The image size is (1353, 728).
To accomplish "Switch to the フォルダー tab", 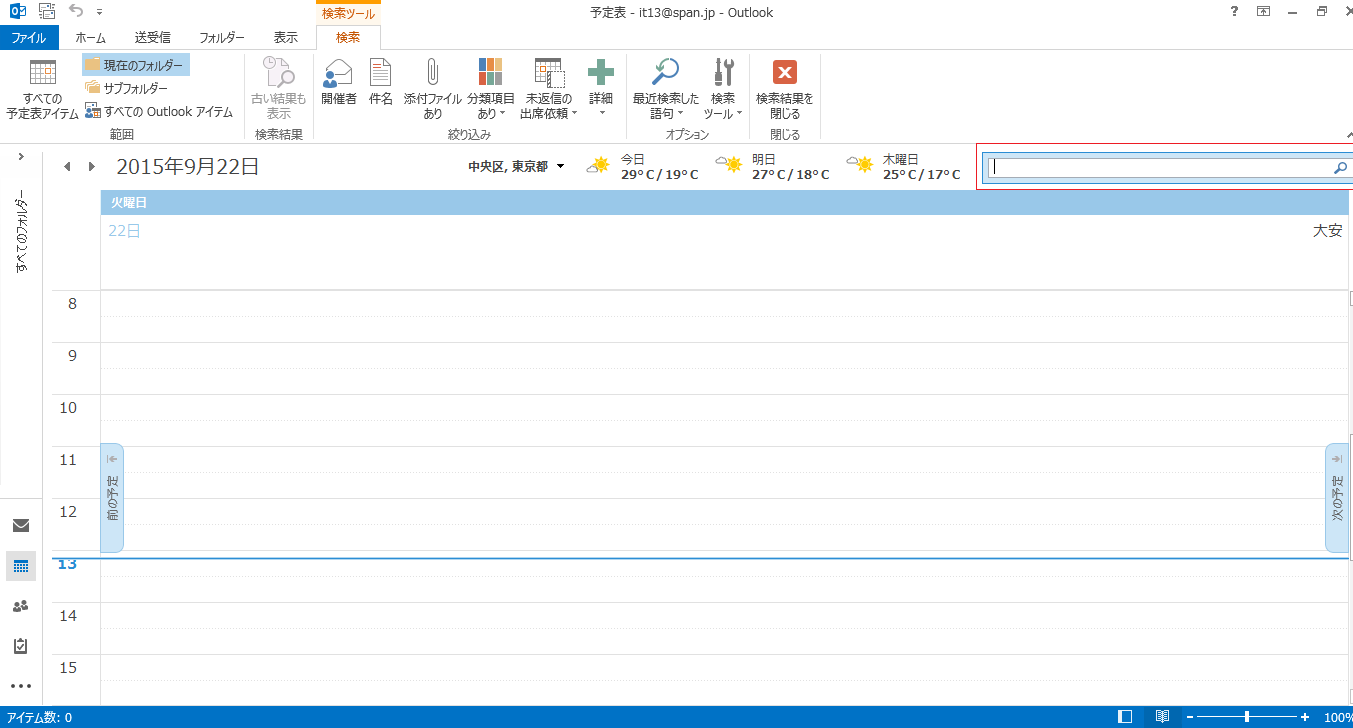I will 222,38.
